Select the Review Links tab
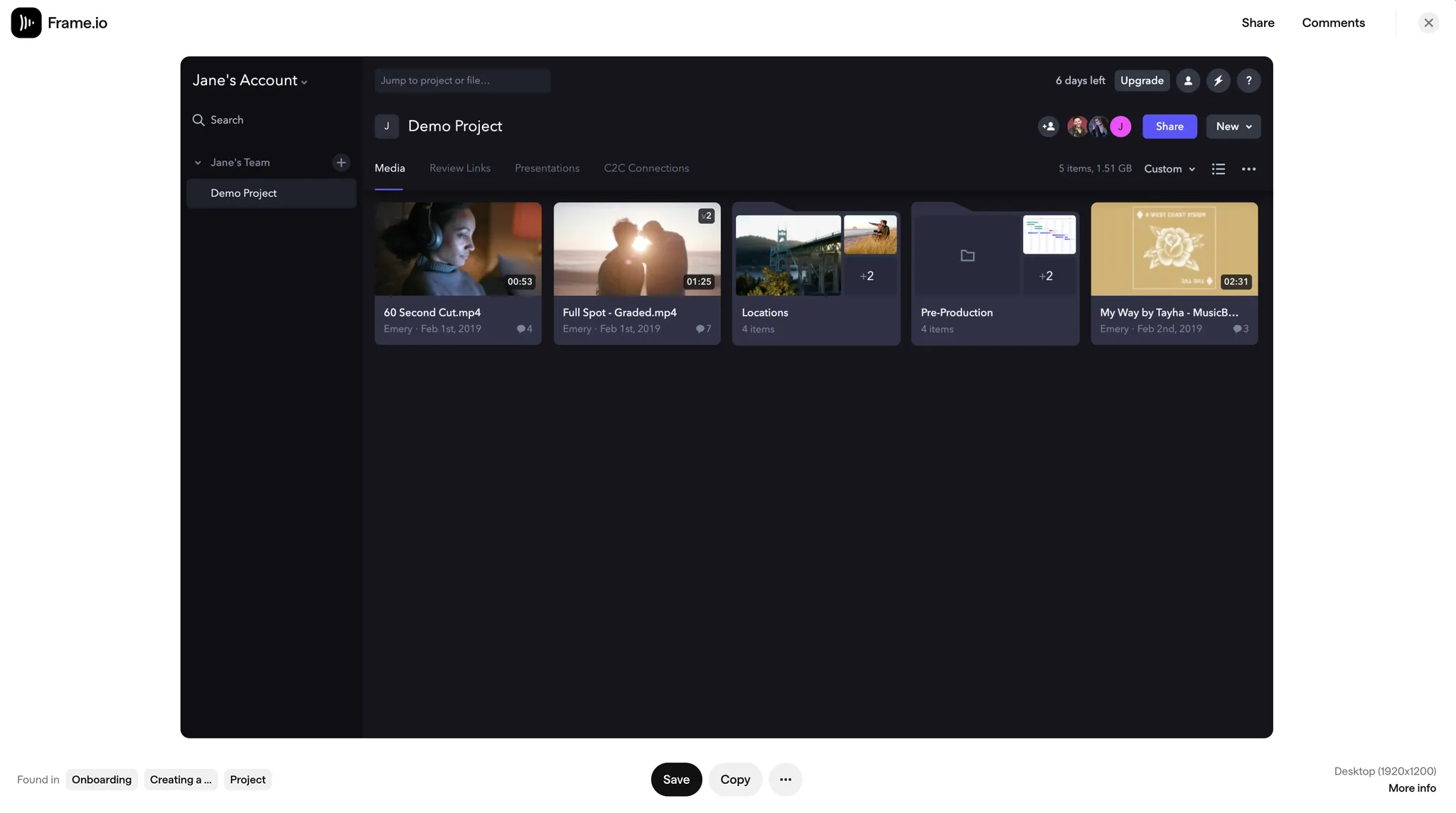 point(459,168)
